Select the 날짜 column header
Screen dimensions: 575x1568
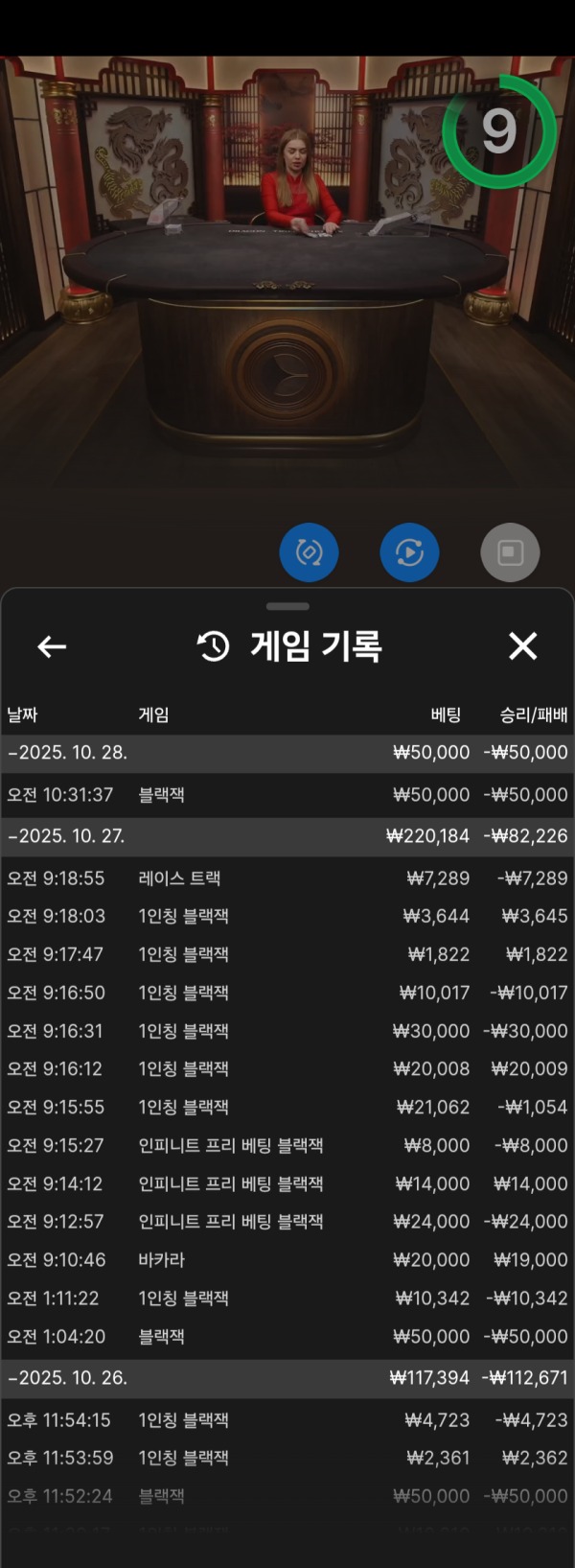(22, 714)
